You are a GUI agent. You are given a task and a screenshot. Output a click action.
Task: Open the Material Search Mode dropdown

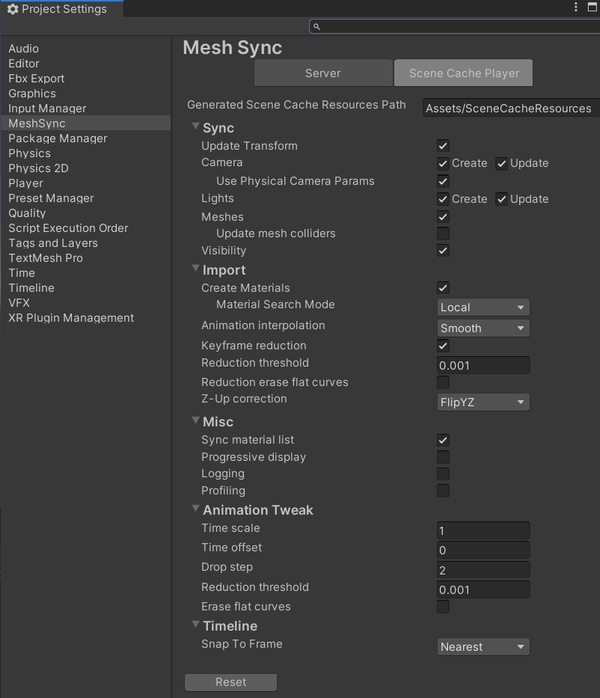pyautogui.click(x=483, y=307)
